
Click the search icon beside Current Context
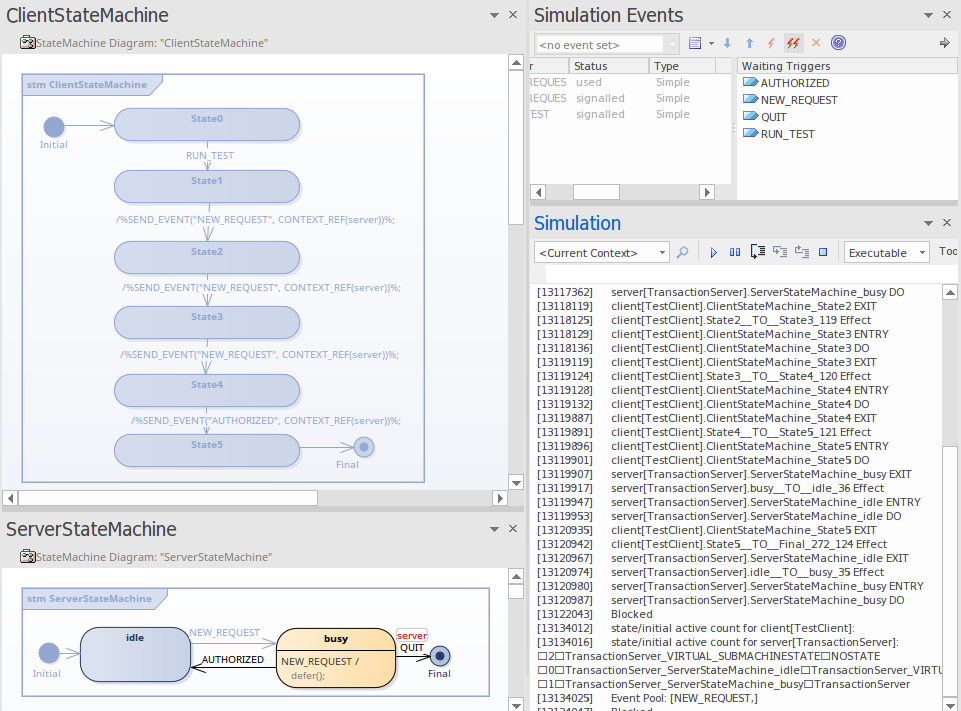tap(683, 253)
